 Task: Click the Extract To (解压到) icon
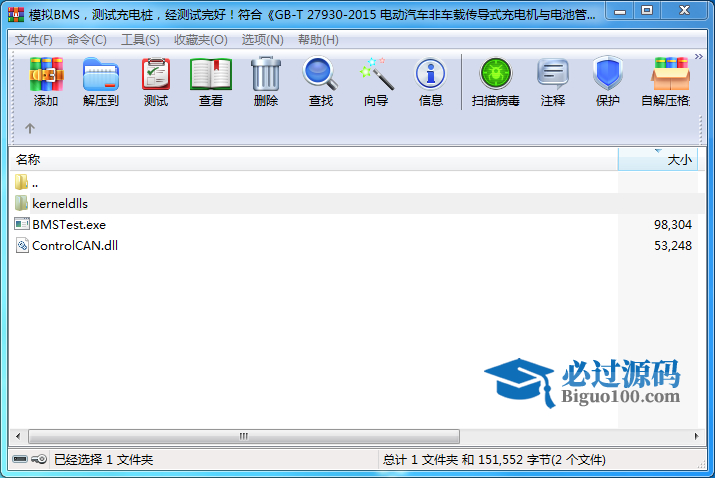click(x=101, y=81)
